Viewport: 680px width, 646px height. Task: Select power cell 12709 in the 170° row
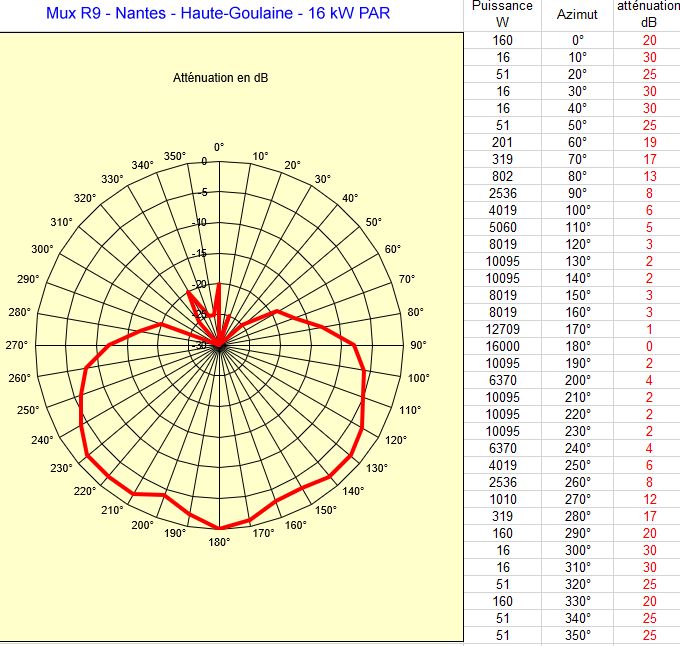pos(503,330)
